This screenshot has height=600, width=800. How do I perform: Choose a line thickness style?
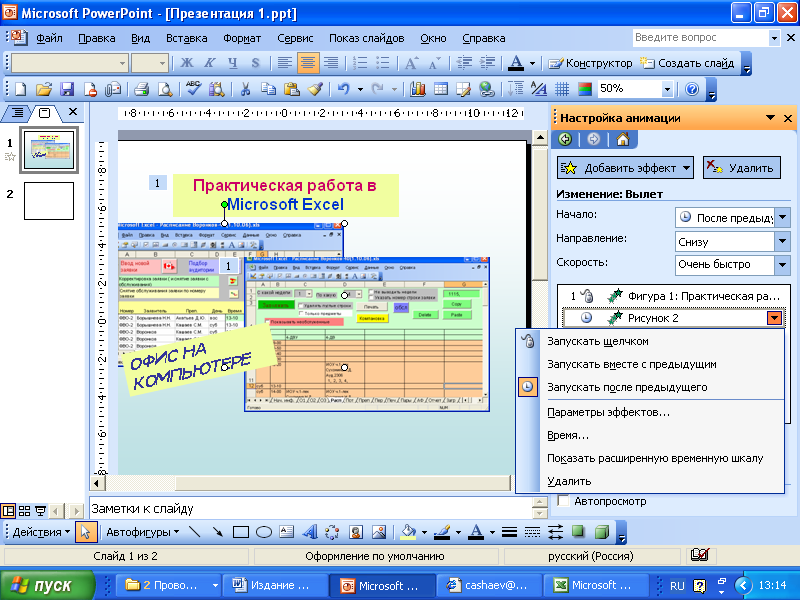pos(509,532)
